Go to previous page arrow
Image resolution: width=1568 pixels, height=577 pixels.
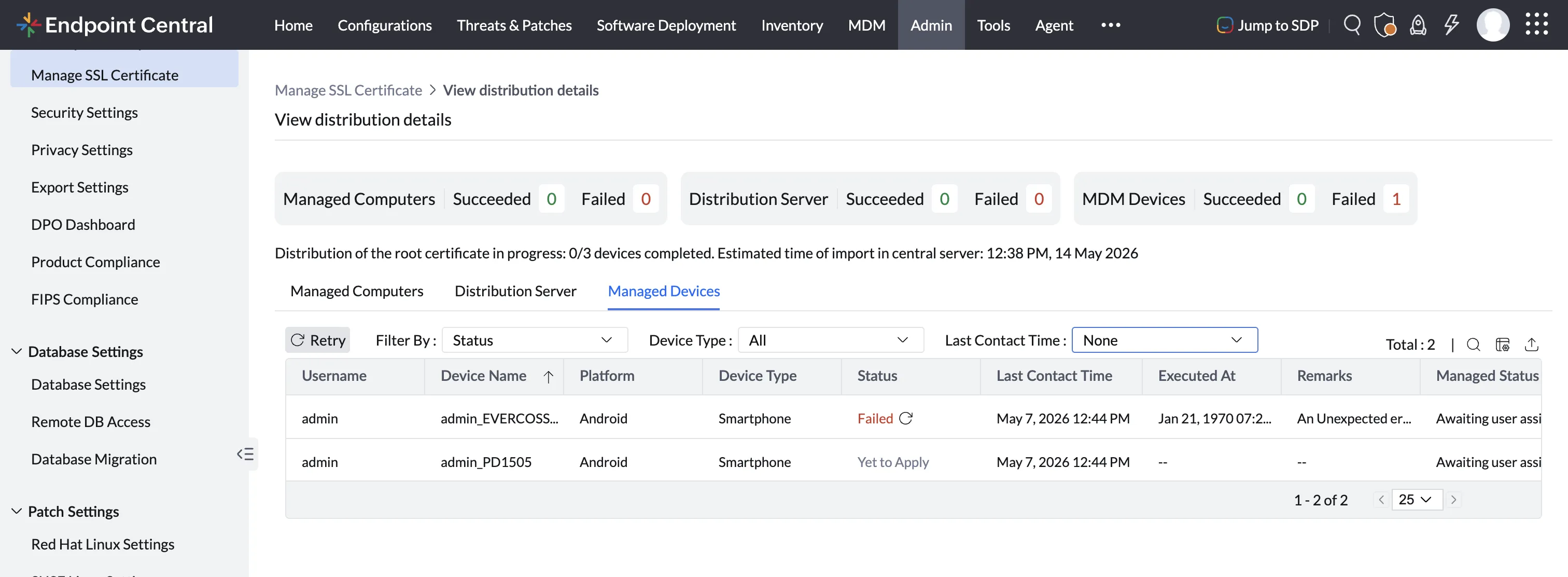[x=1381, y=500]
